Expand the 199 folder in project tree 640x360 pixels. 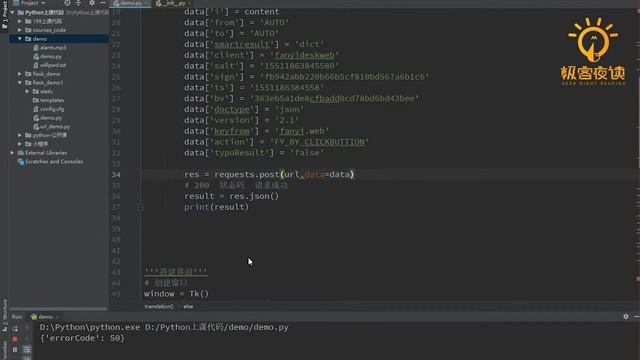pyautogui.click(x=20, y=21)
